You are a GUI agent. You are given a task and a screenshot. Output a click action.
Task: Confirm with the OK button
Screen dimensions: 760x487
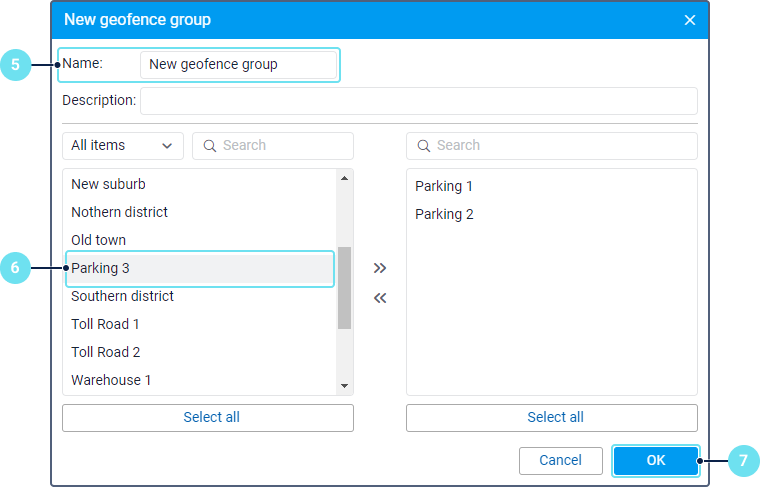click(655, 460)
